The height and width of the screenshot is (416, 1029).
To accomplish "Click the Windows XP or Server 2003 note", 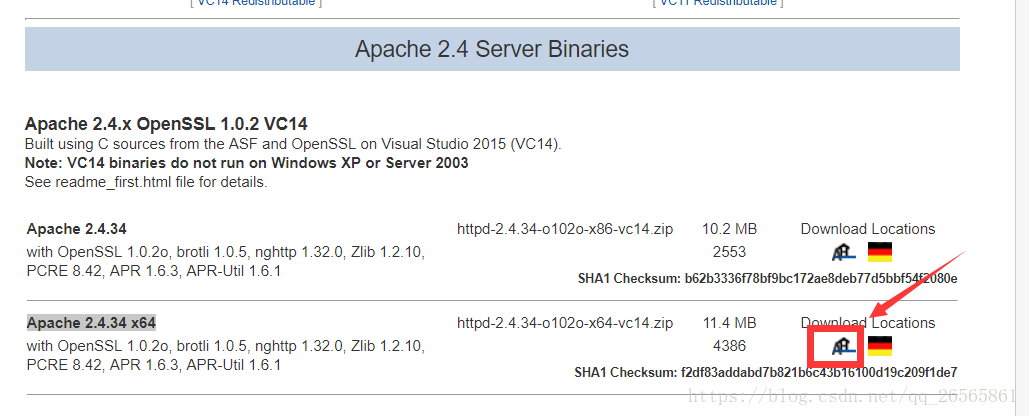I will pos(247,163).
